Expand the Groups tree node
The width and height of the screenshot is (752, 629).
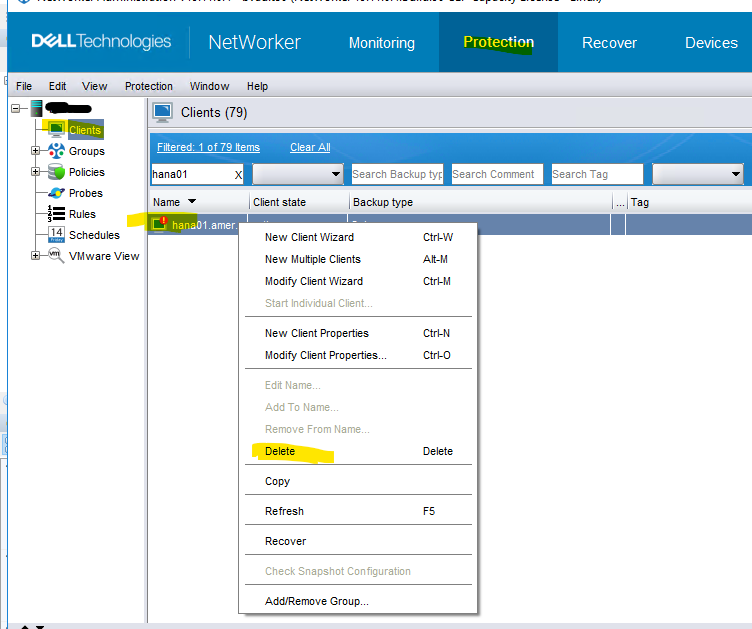click(36, 151)
